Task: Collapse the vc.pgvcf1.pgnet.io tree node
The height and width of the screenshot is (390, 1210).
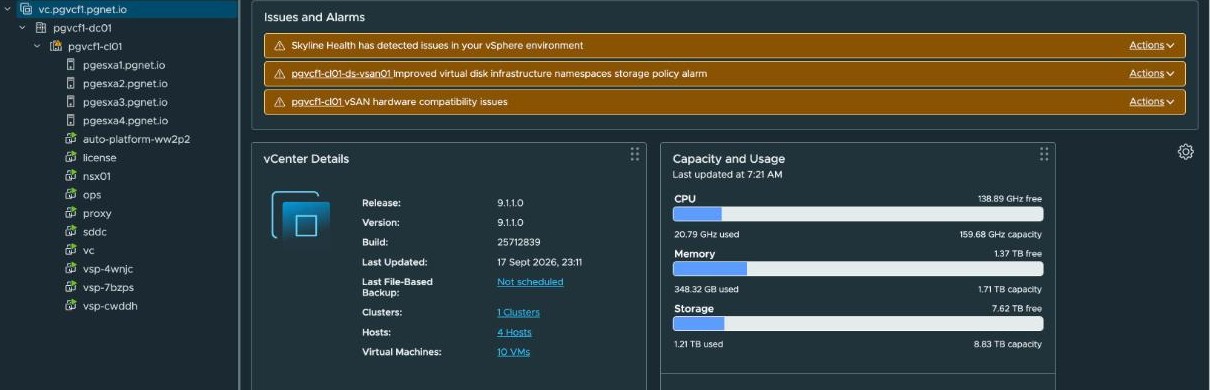Action: tap(8, 9)
